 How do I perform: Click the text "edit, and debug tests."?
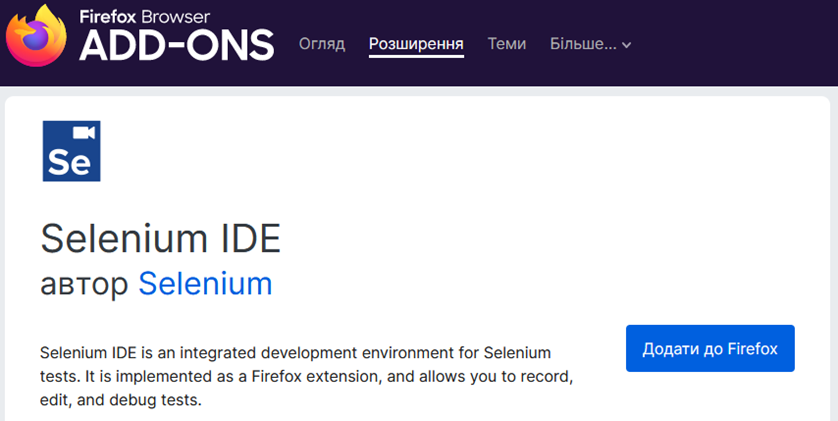pyautogui.click(x=121, y=400)
